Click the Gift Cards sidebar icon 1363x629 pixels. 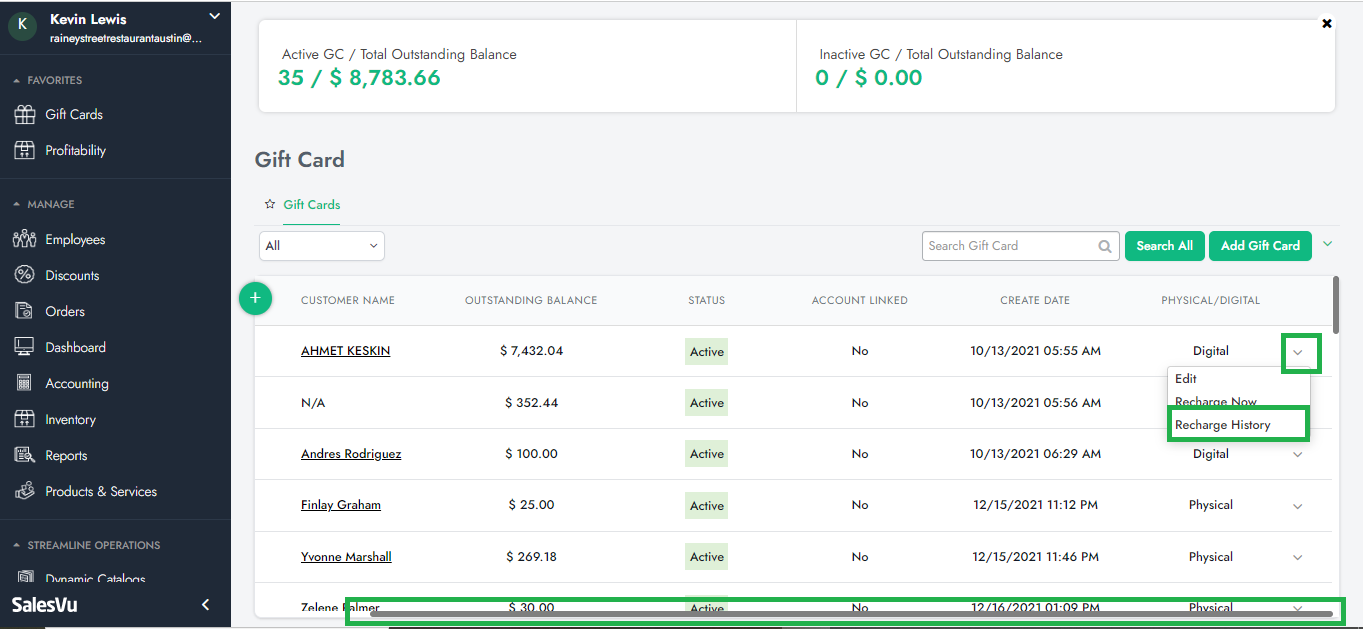(x=25, y=115)
